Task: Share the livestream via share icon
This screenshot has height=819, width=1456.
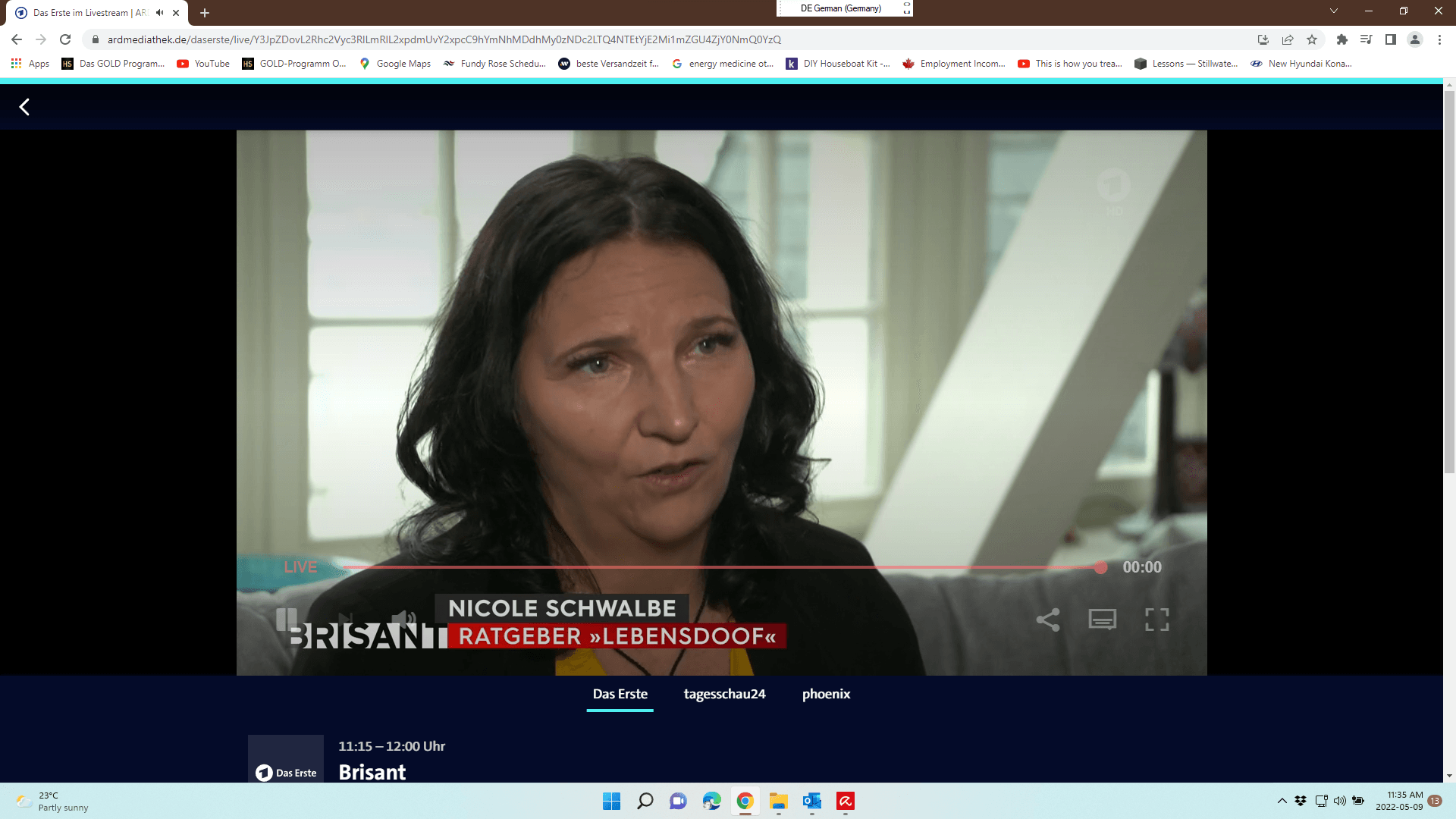Action: pos(1047,620)
